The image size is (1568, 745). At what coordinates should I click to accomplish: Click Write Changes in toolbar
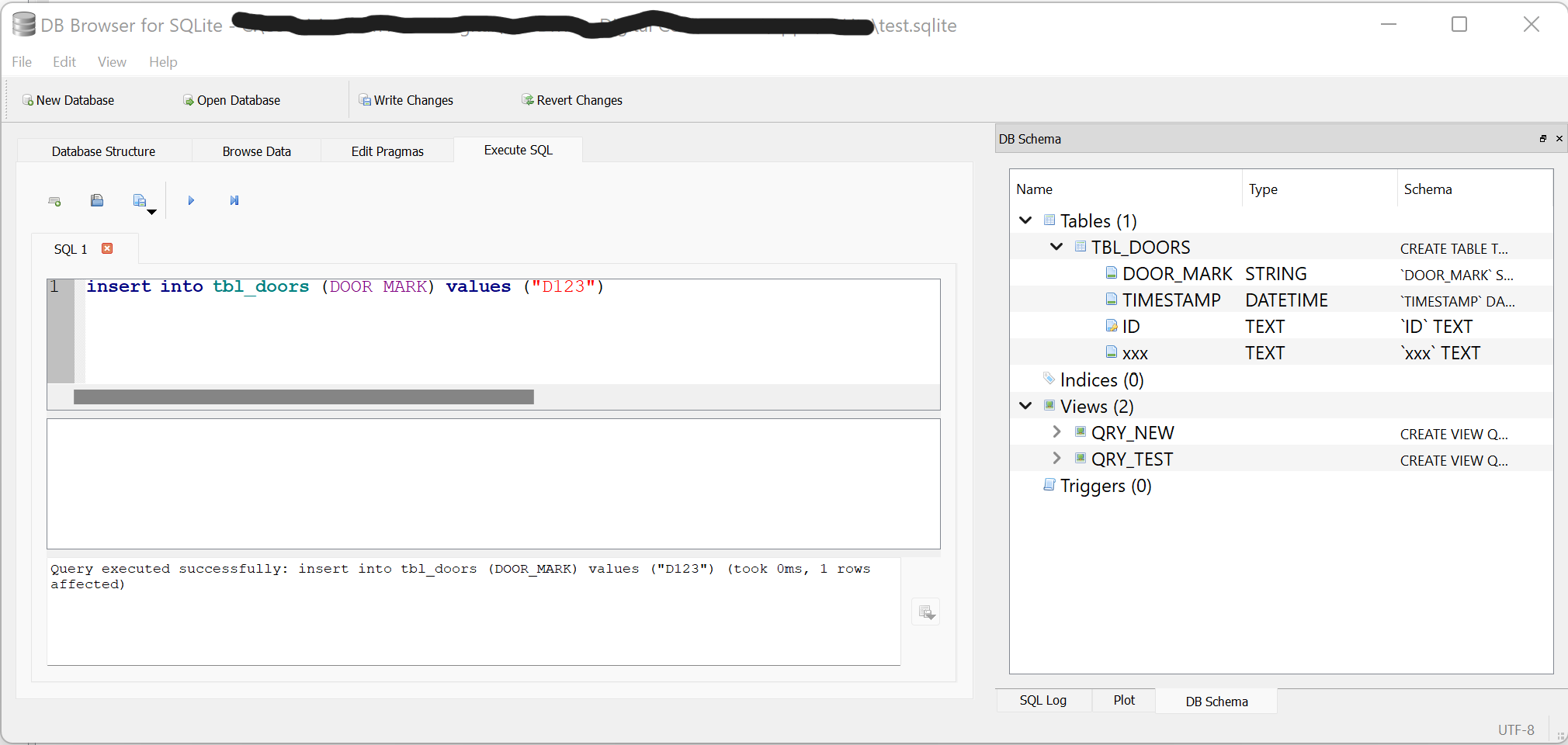click(x=406, y=100)
